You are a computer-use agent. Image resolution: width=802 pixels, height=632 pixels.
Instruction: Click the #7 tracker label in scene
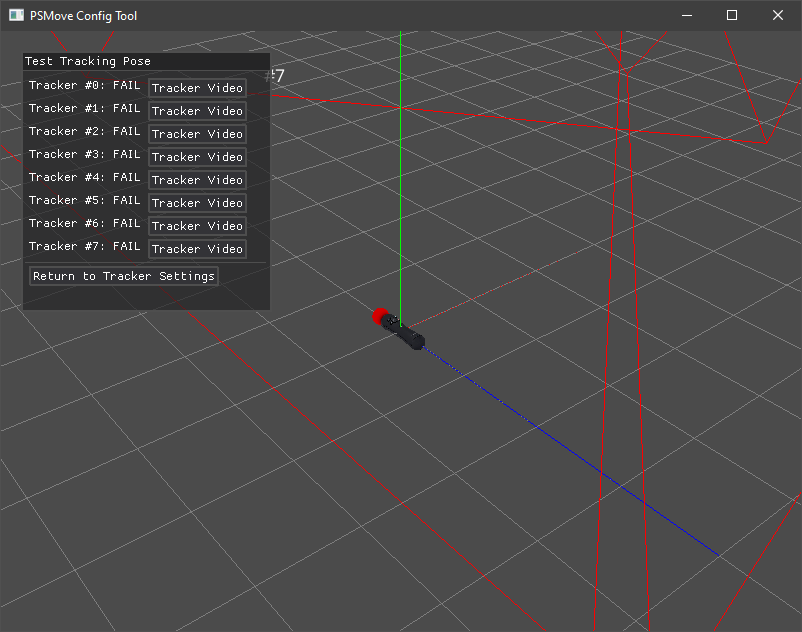tap(275, 76)
